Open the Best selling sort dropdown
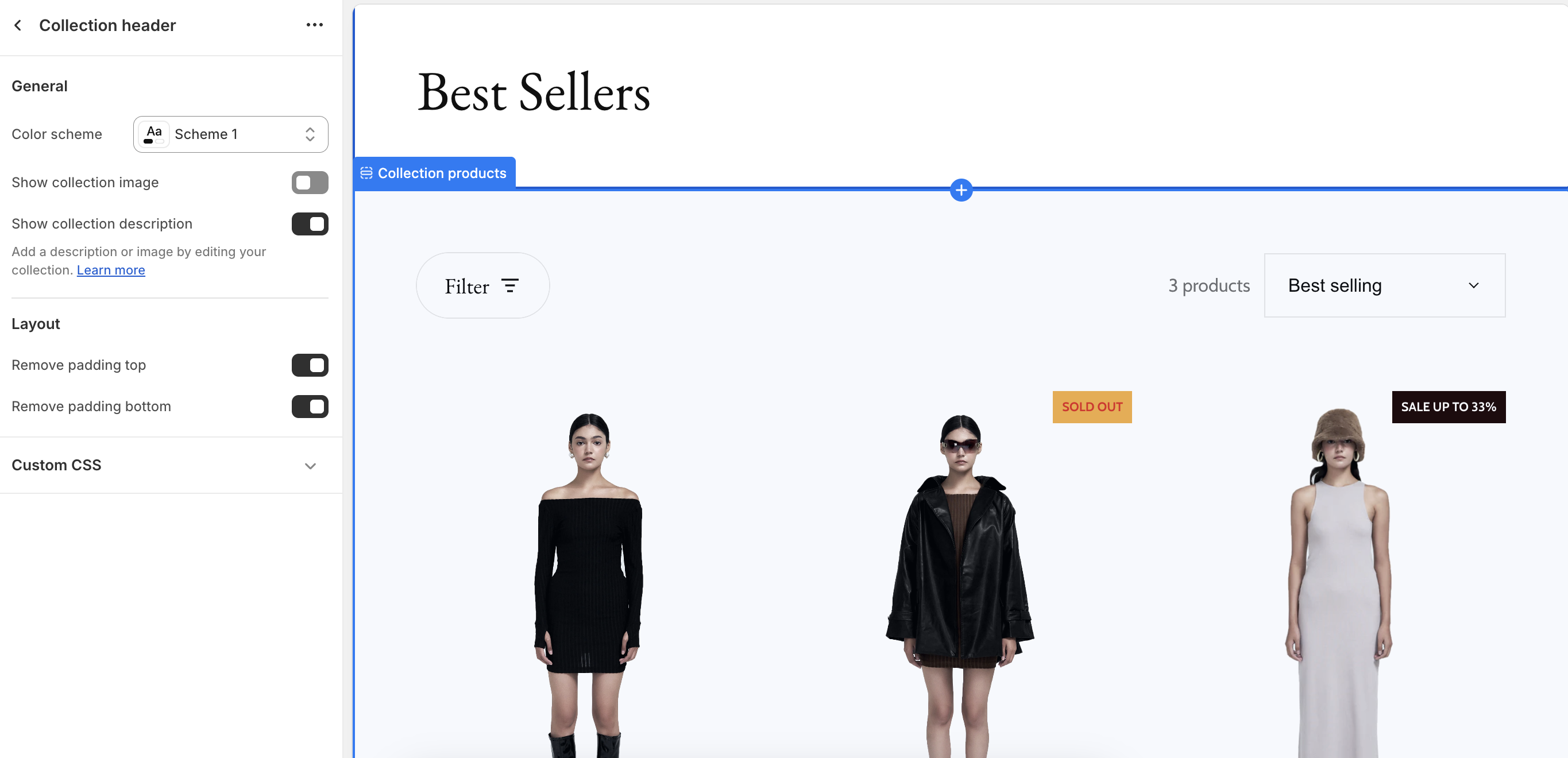Viewport: 1568px width, 758px height. click(x=1384, y=285)
